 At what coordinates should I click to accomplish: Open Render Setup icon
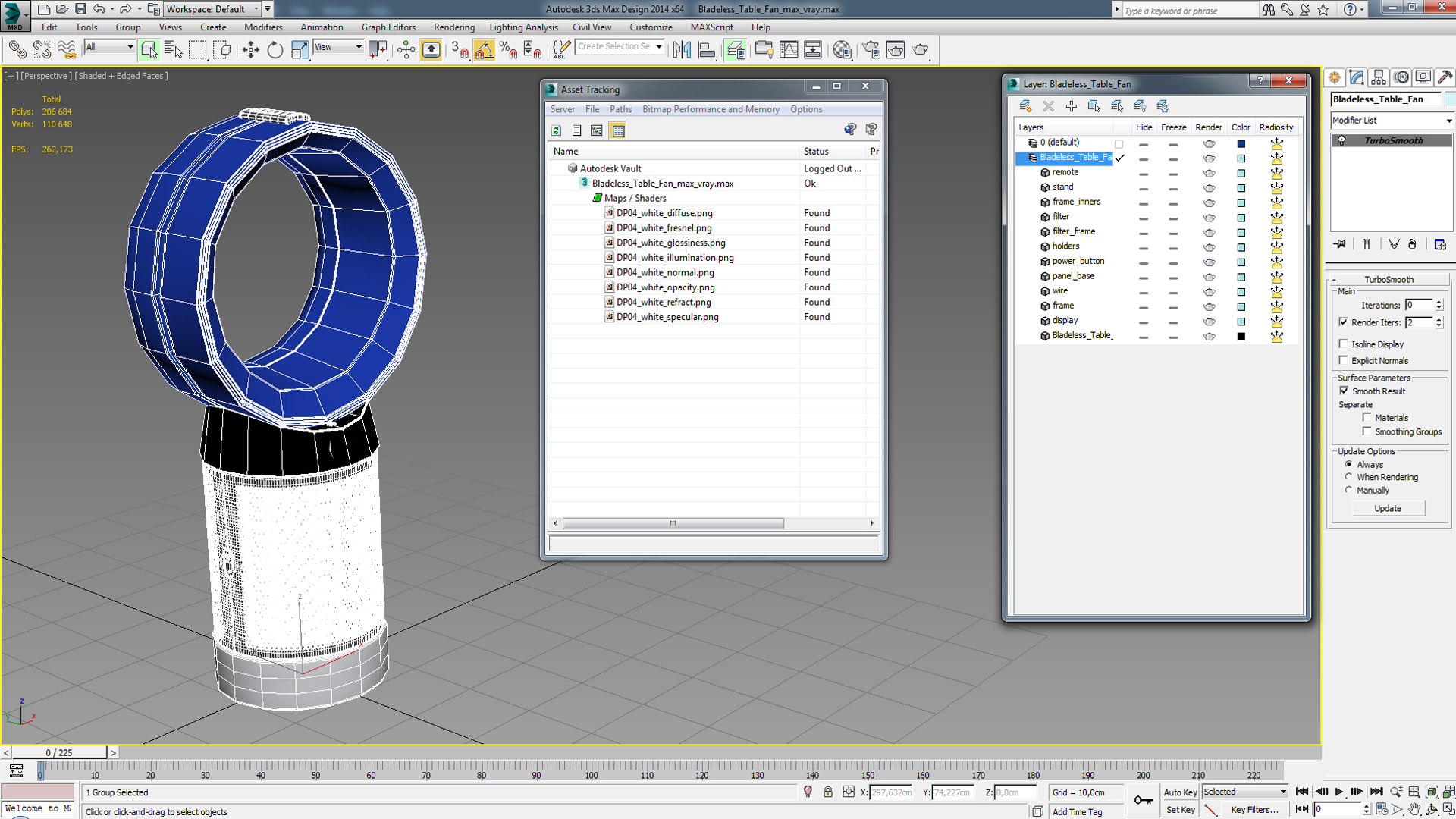click(x=871, y=50)
